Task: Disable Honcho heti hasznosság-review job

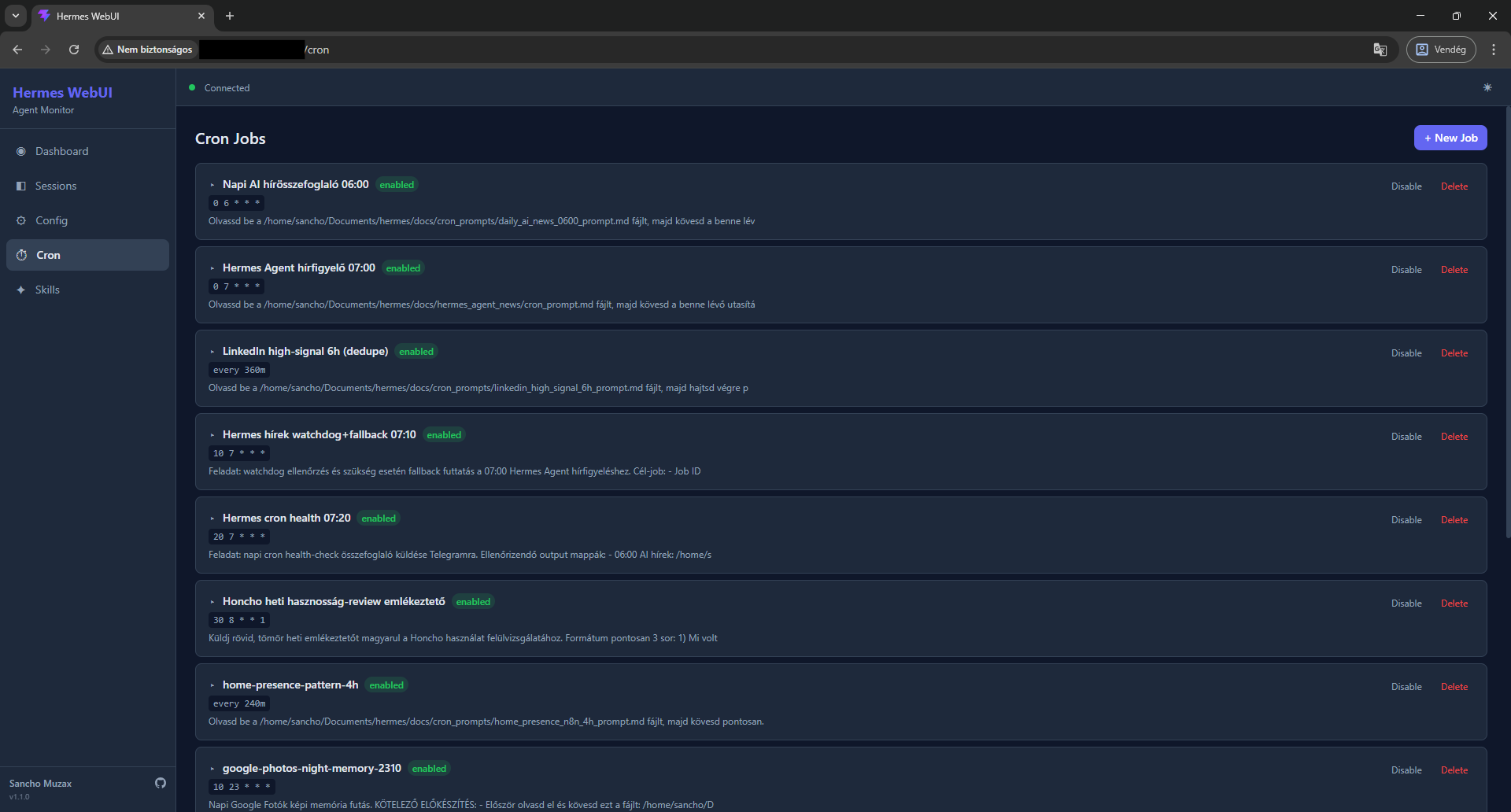Action: (x=1406, y=603)
